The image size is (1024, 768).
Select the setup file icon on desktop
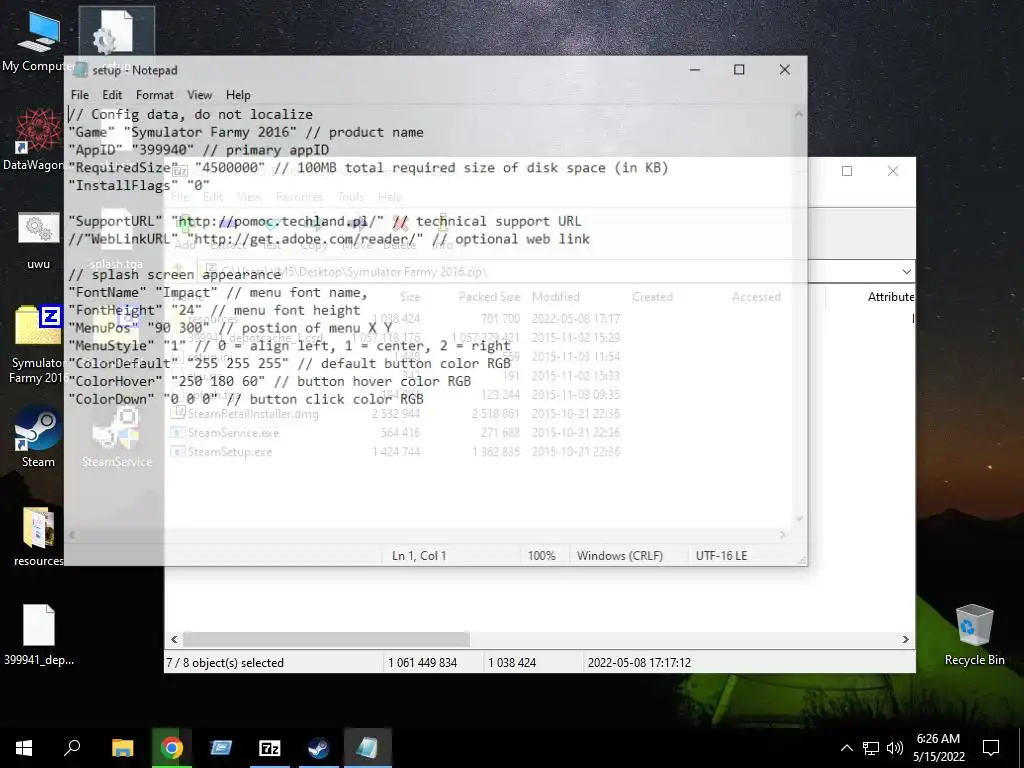[116, 34]
